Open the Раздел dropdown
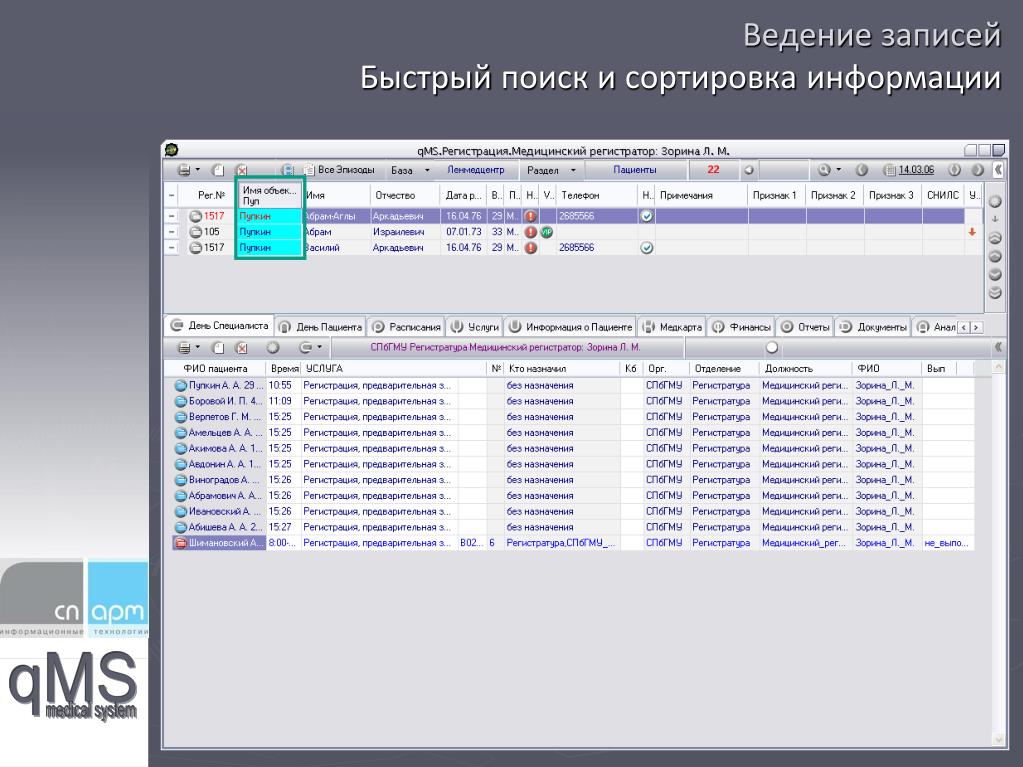The height and width of the screenshot is (767, 1023). pos(573,170)
